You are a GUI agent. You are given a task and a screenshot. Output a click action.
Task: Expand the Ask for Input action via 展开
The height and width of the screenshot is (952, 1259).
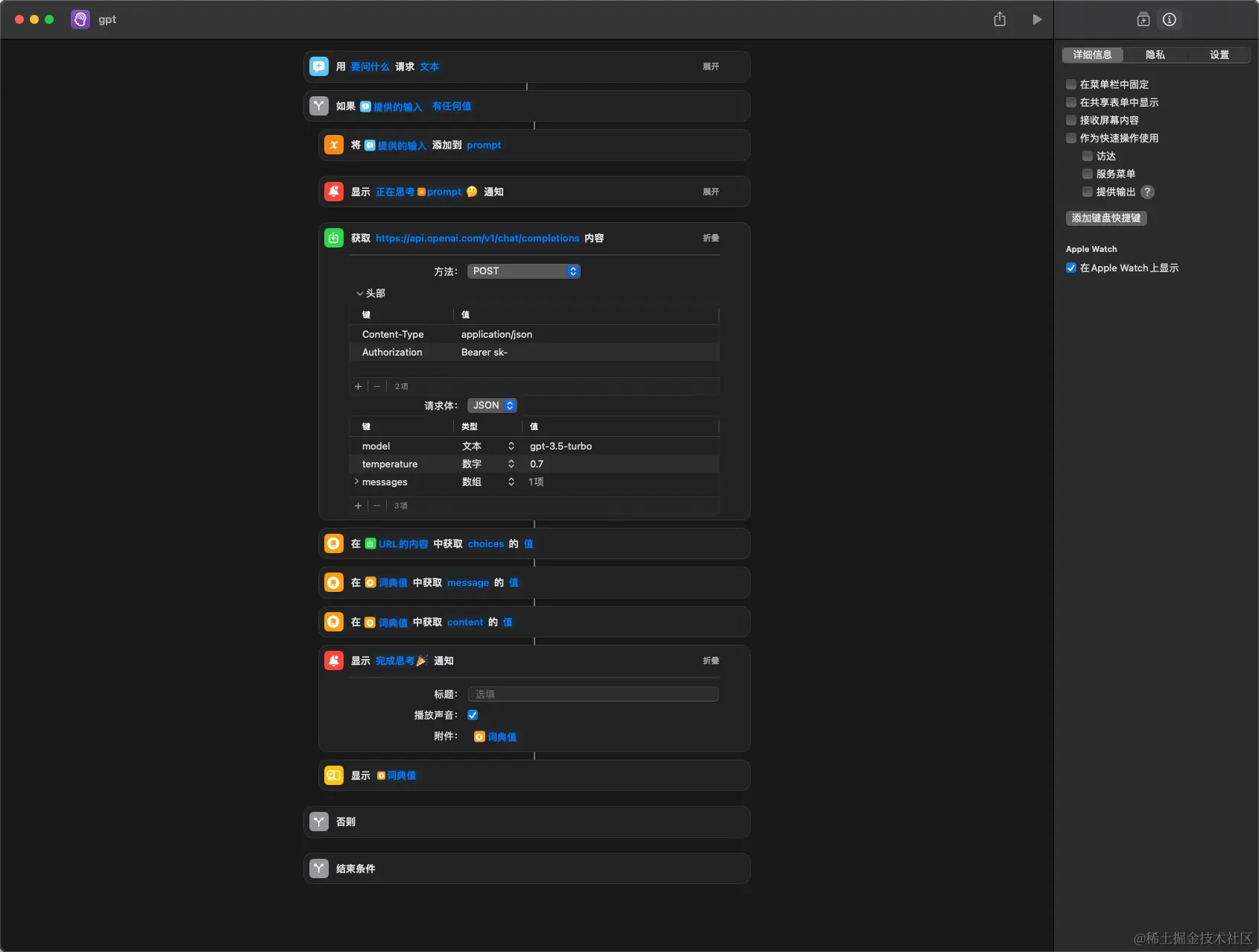click(x=711, y=66)
